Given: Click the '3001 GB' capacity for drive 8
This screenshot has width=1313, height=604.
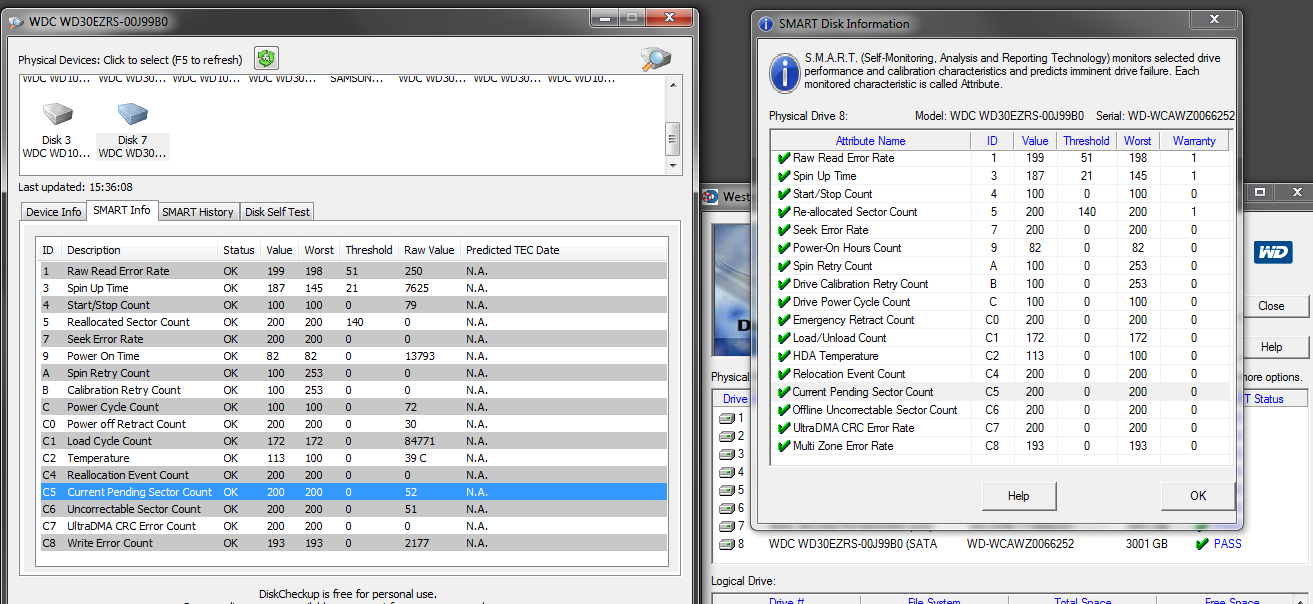Looking at the screenshot, I should point(1146,544).
